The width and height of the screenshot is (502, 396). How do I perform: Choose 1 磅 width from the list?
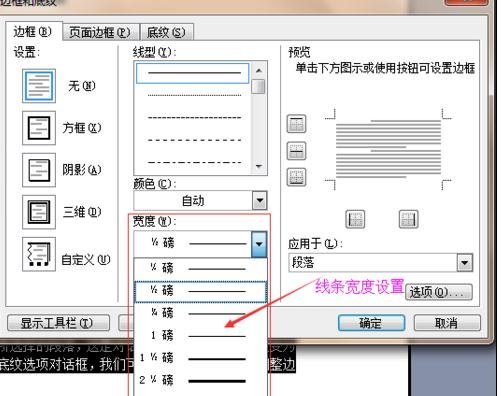tap(200, 335)
